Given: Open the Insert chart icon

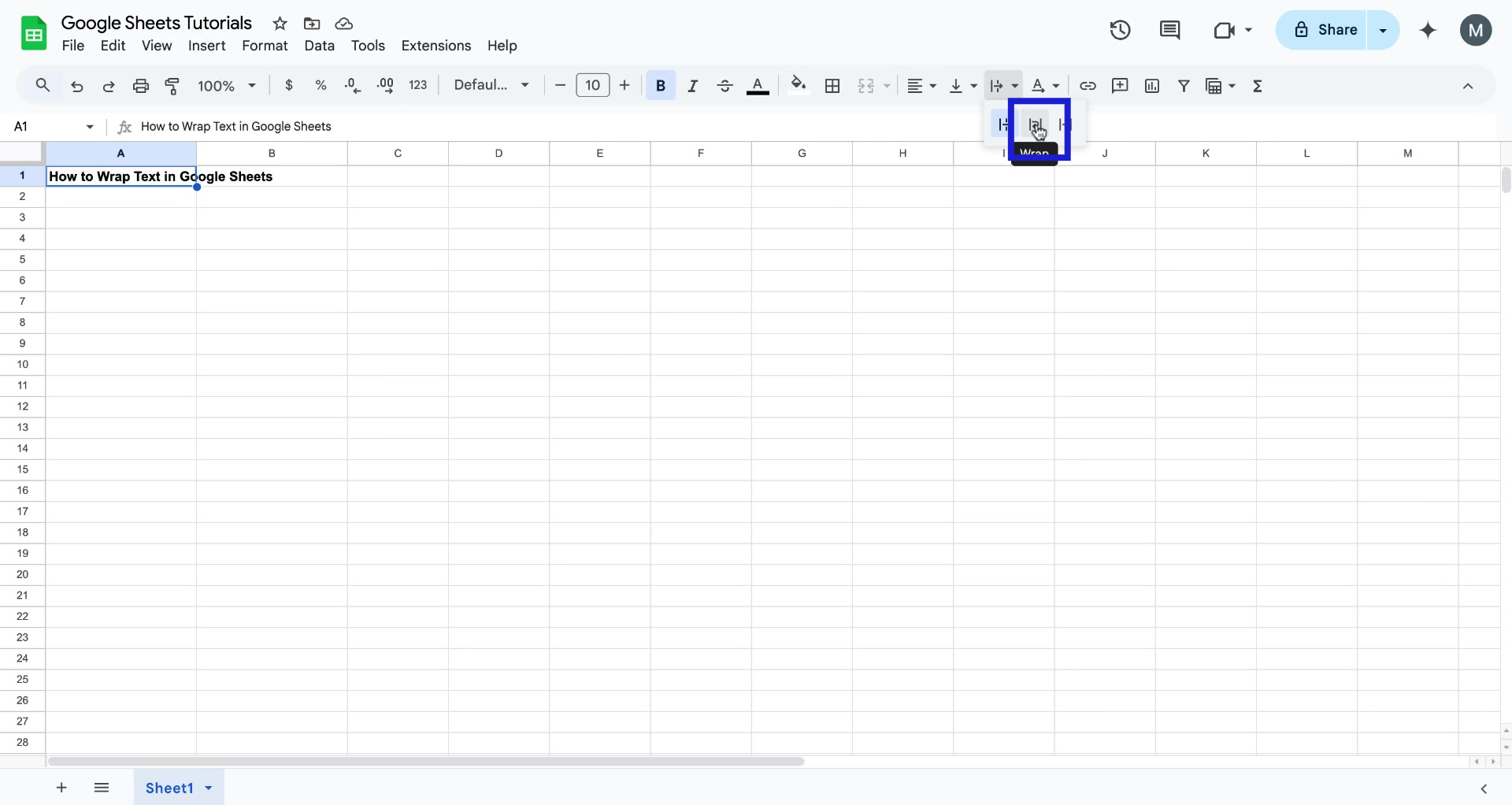Looking at the screenshot, I should 1152,85.
